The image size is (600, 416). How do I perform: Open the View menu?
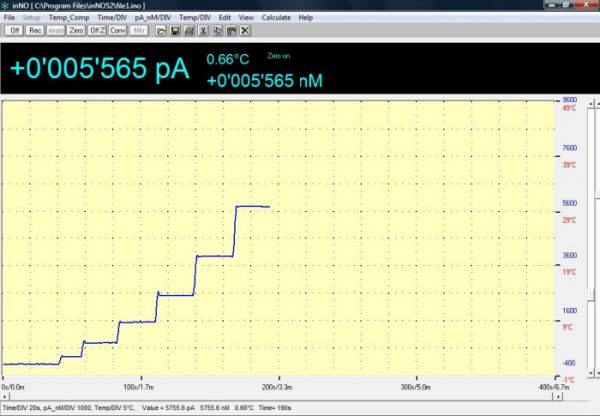tap(246, 18)
